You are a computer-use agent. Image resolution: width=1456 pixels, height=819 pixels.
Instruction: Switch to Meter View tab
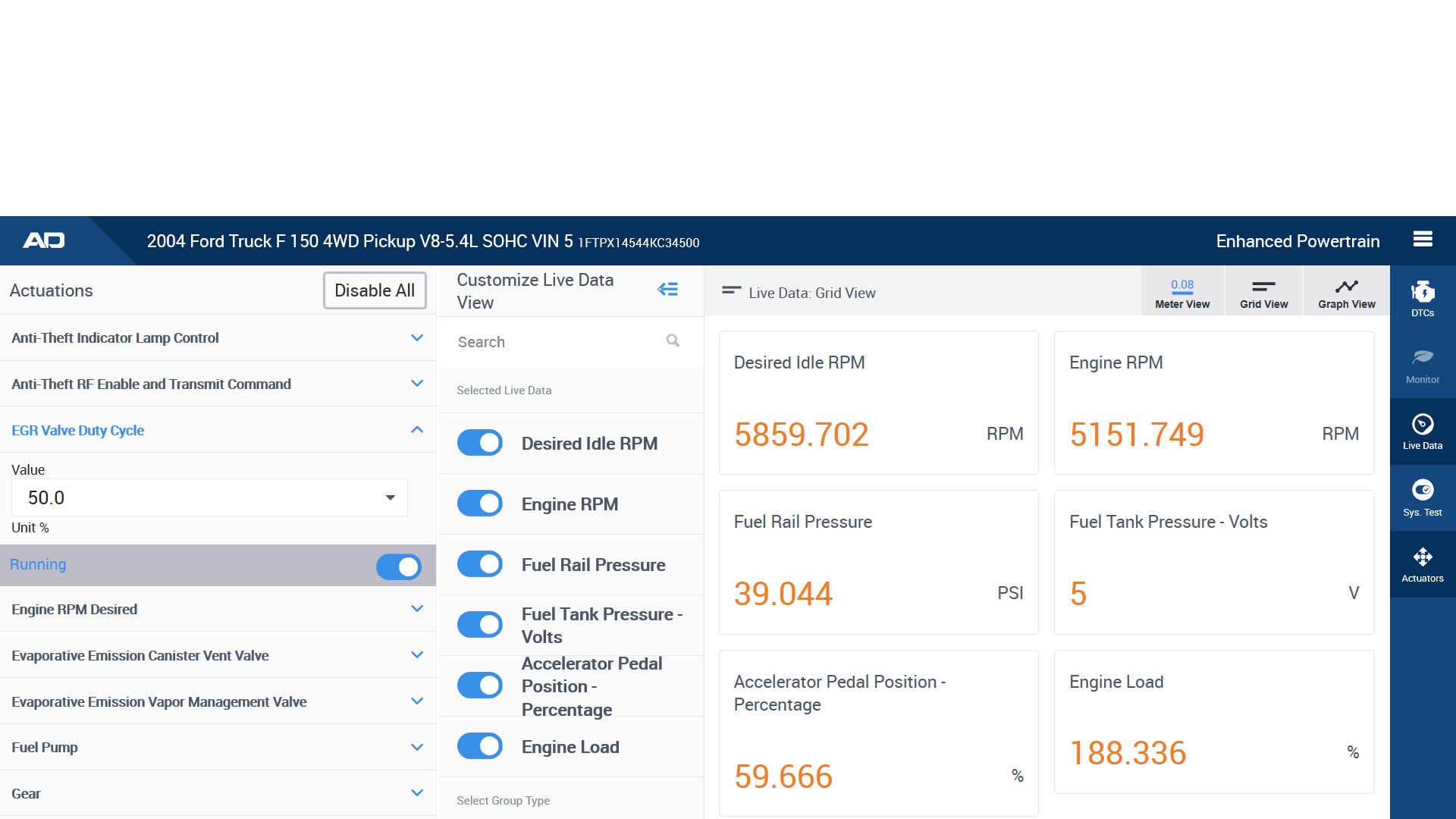[1181, 292]
